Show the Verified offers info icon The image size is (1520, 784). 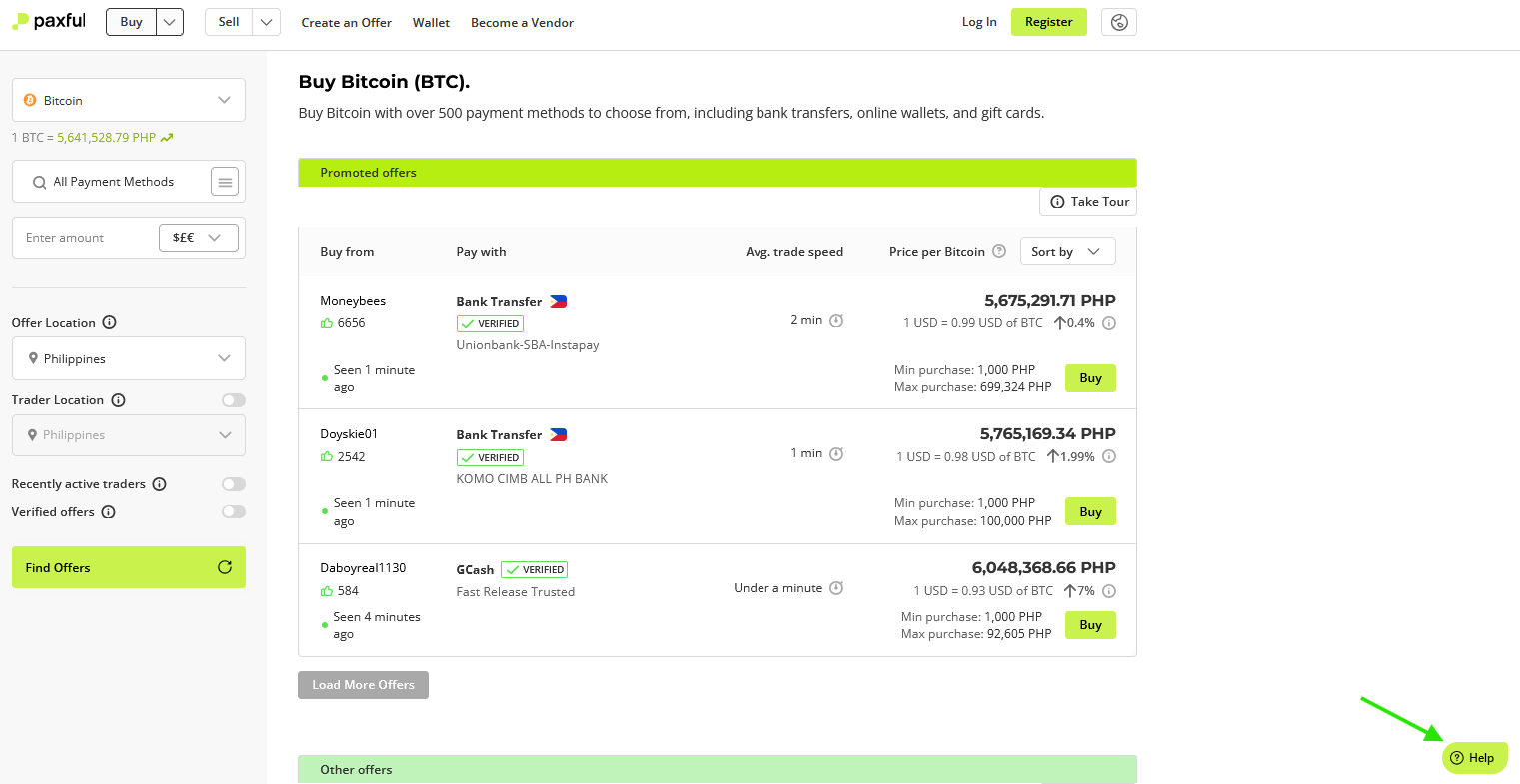[x=109, y=512]
